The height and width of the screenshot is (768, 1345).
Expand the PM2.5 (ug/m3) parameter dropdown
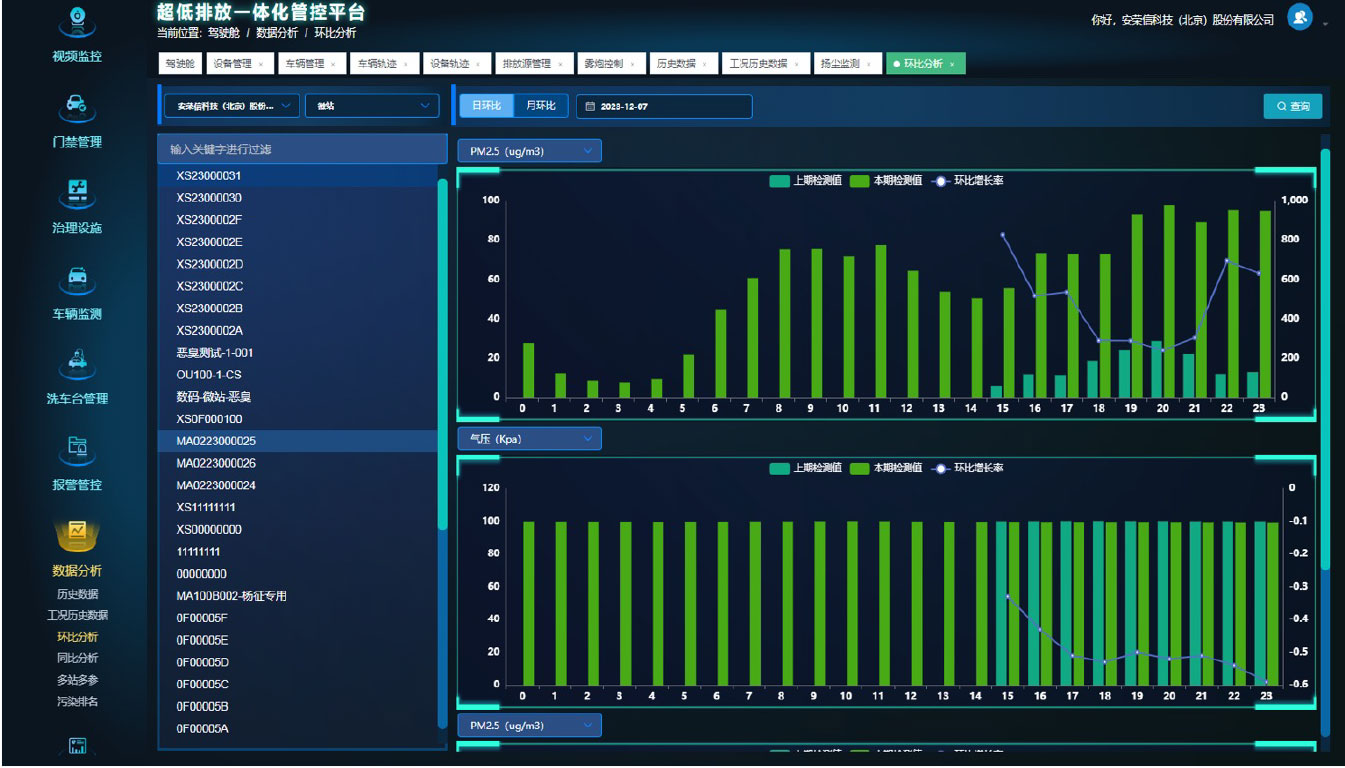tap(530, 151)
